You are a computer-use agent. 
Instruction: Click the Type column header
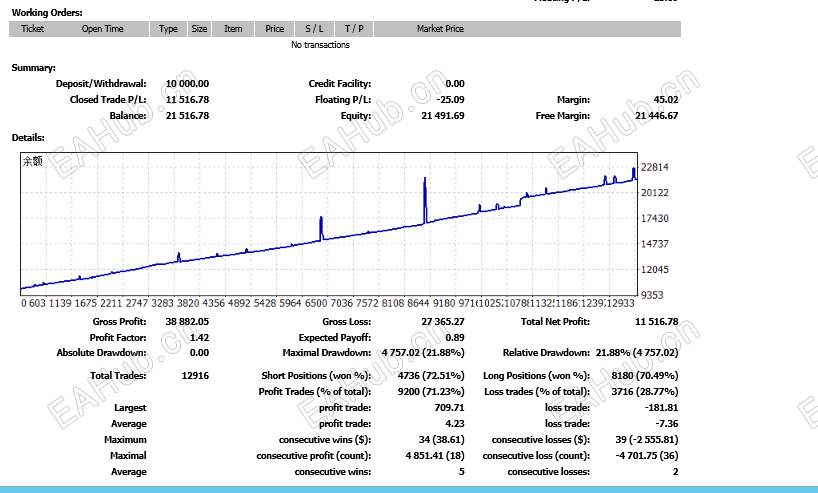click(168, 29)
